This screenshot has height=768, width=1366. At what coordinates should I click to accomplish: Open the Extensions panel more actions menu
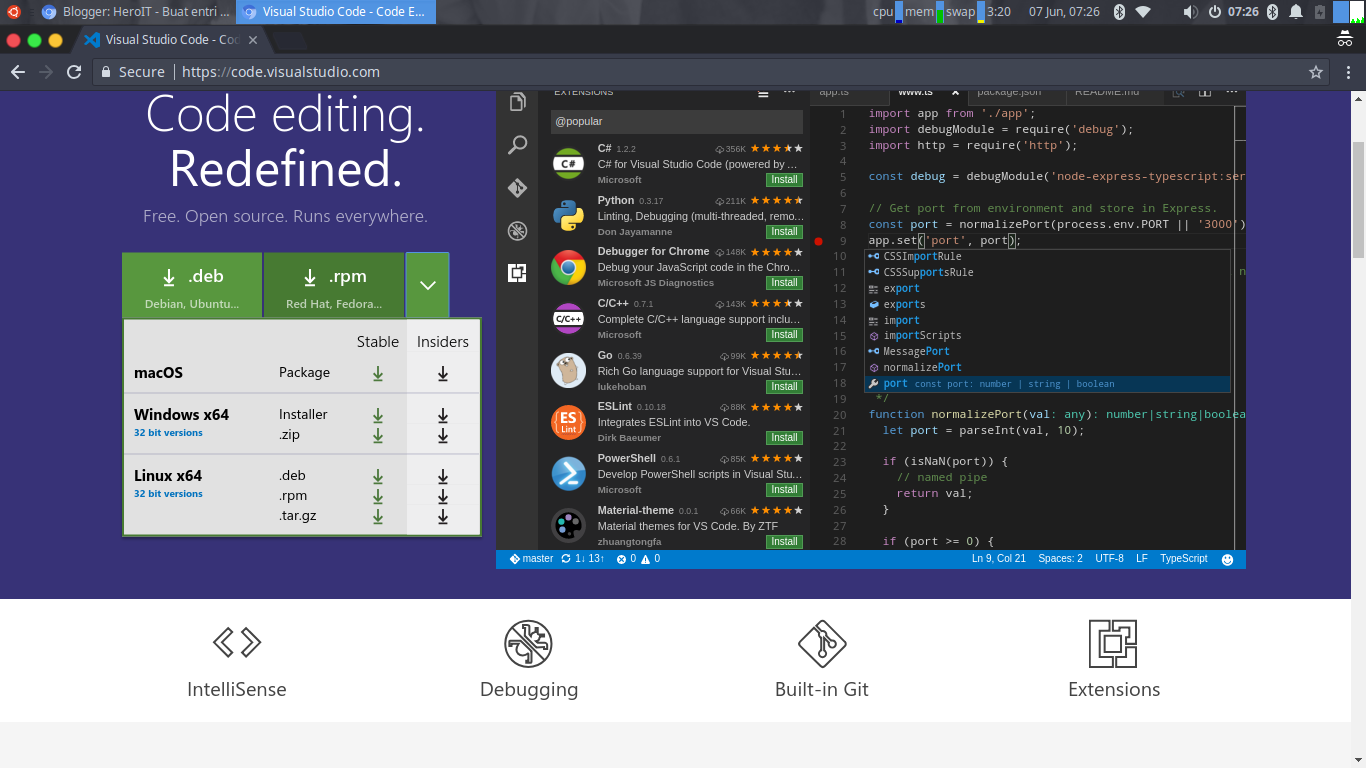[x=789, y=92]
